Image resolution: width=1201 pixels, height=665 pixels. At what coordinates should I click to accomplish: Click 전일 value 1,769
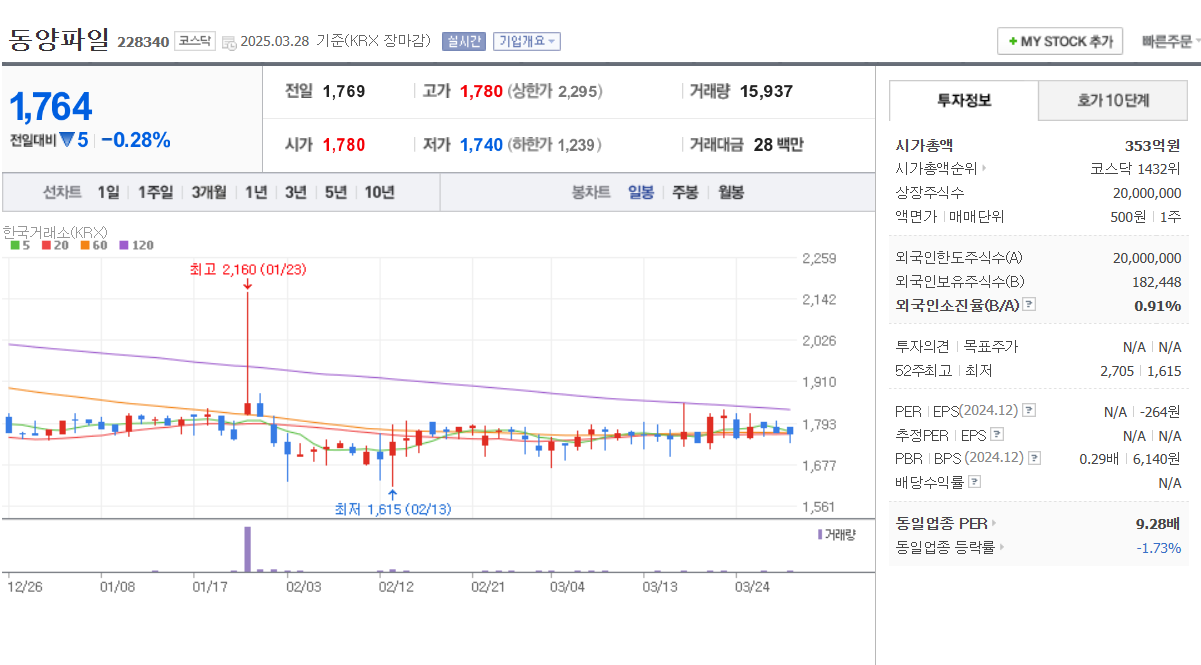pyautogui.click(x=344, y=91)
